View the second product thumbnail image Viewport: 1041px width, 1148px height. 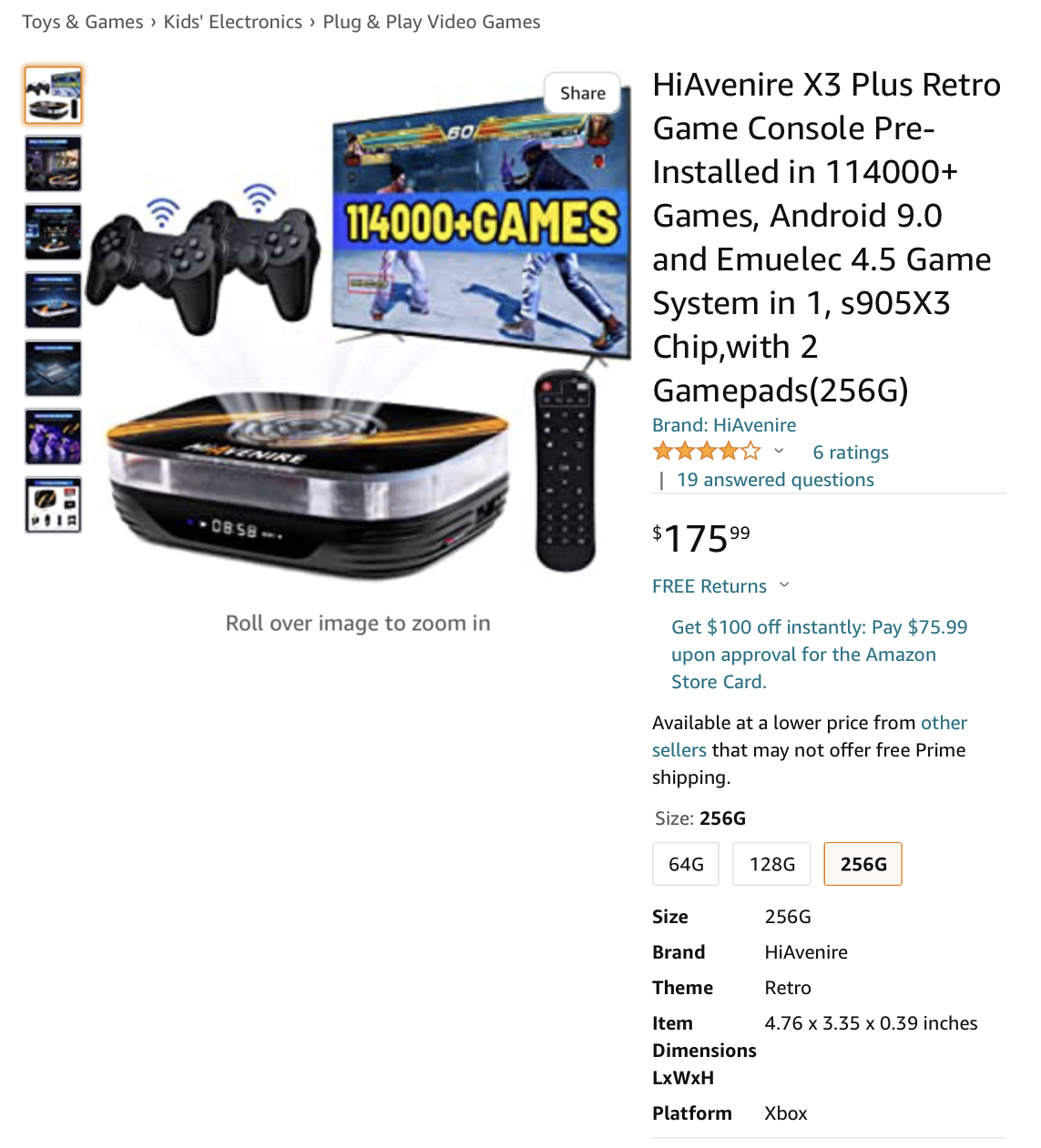pos(53,164)
